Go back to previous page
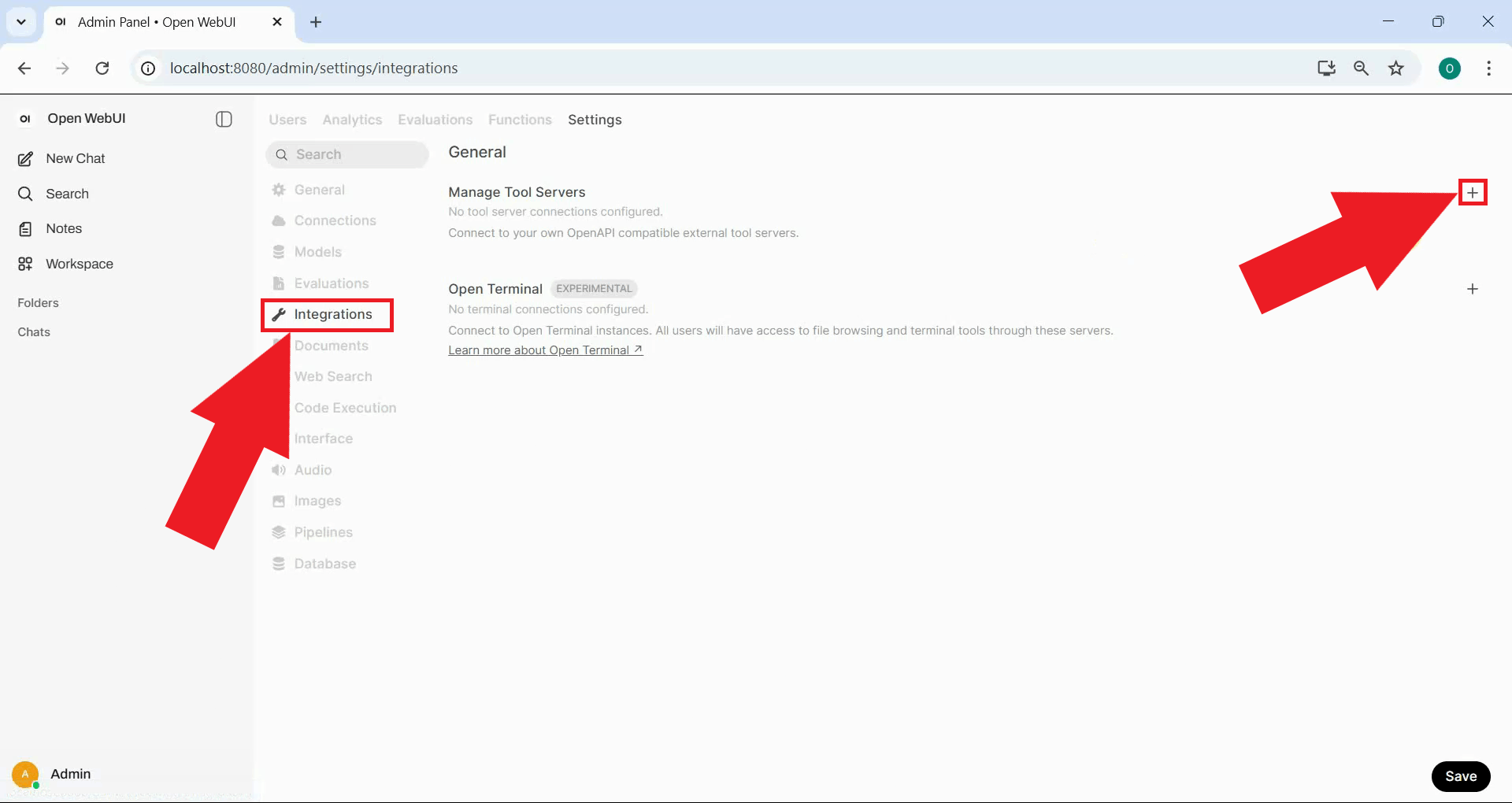Image resolution: width=1512 pixels, height=803 pixels. point(24,68)
